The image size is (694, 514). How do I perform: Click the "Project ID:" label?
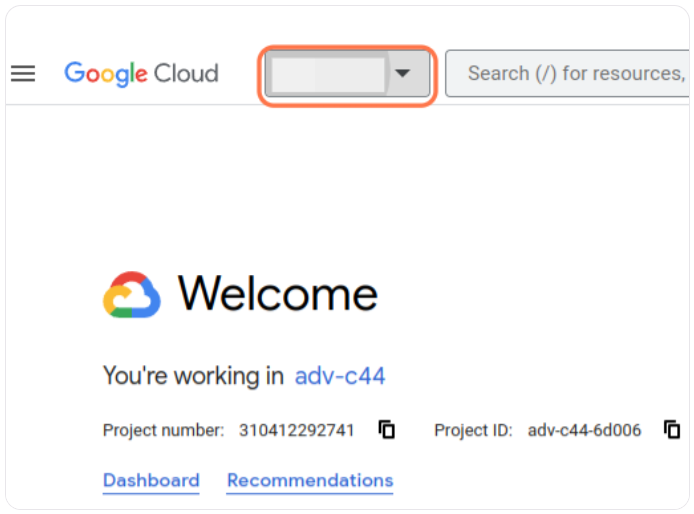[x=473, y=431]
